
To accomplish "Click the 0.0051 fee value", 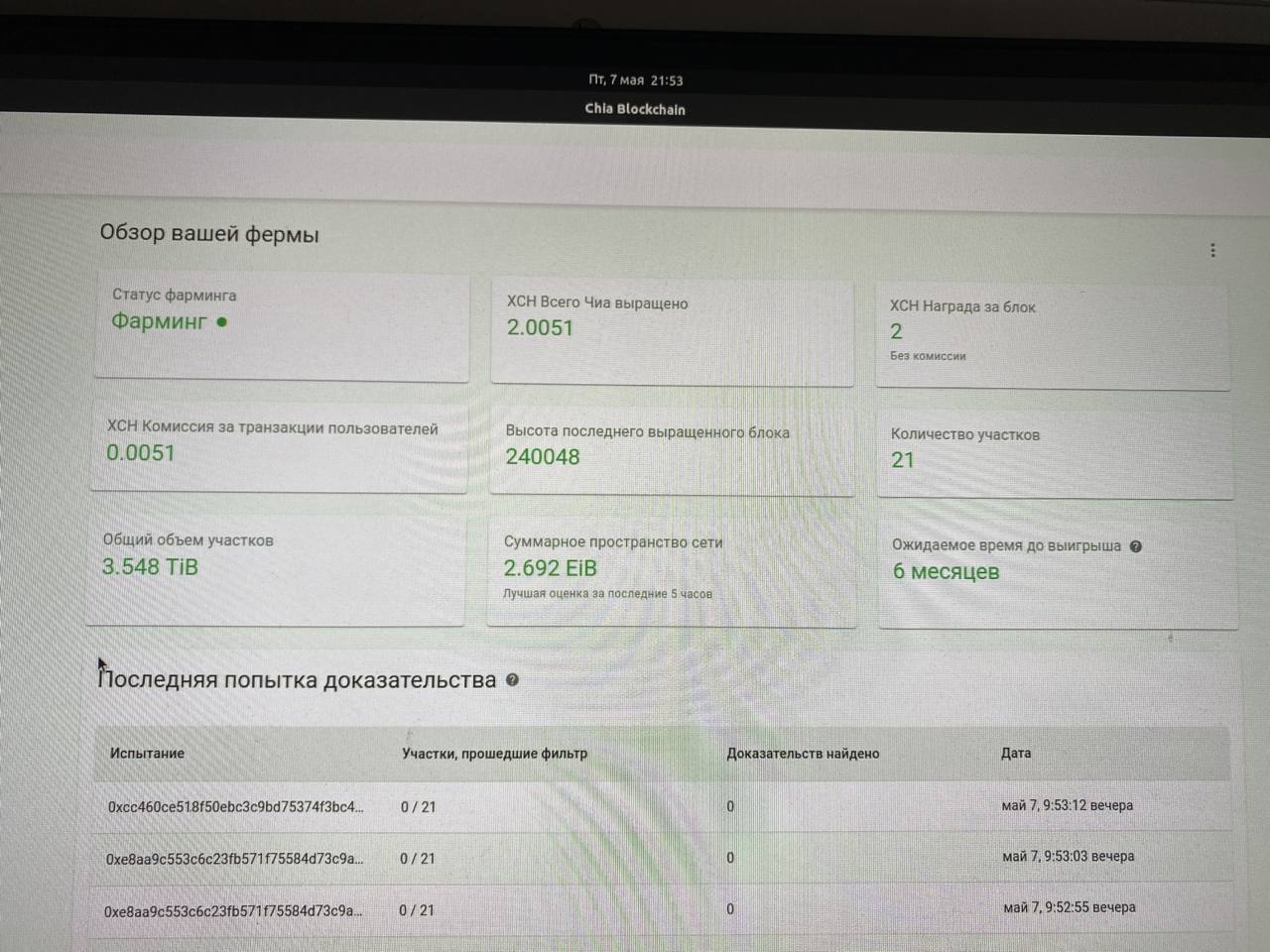I will pos(141,453).
